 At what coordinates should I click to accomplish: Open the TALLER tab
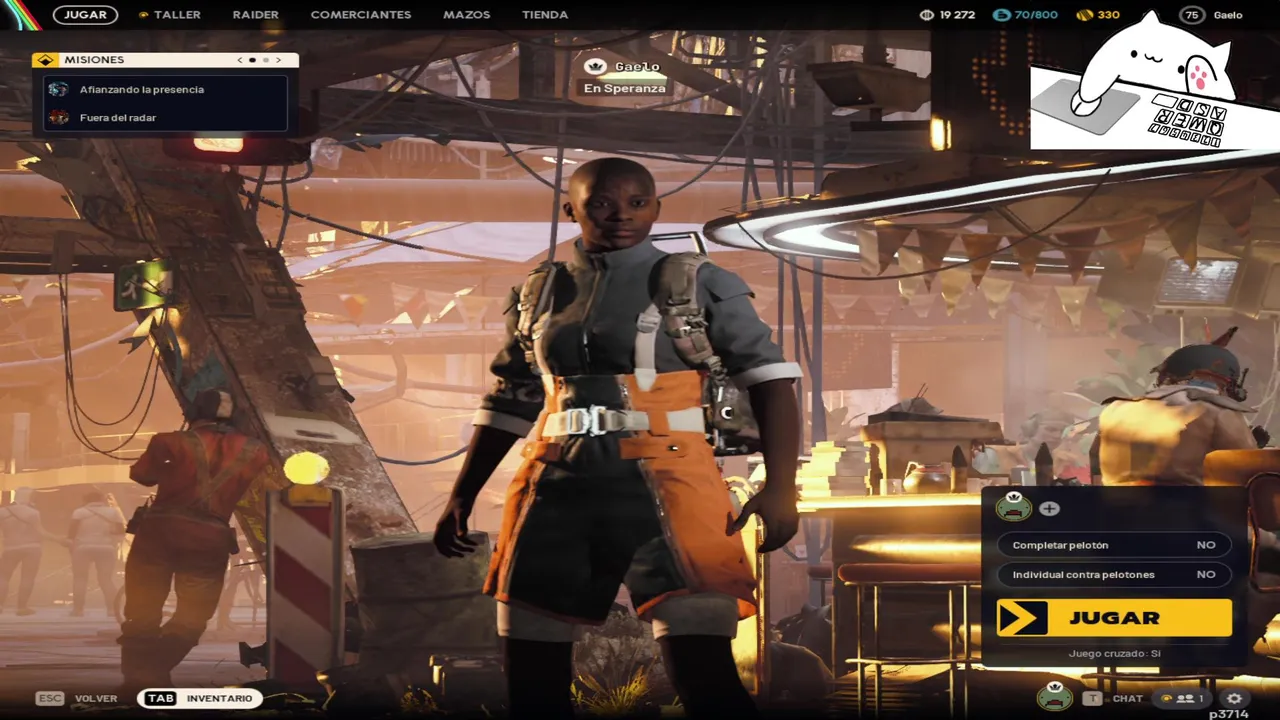177,15
